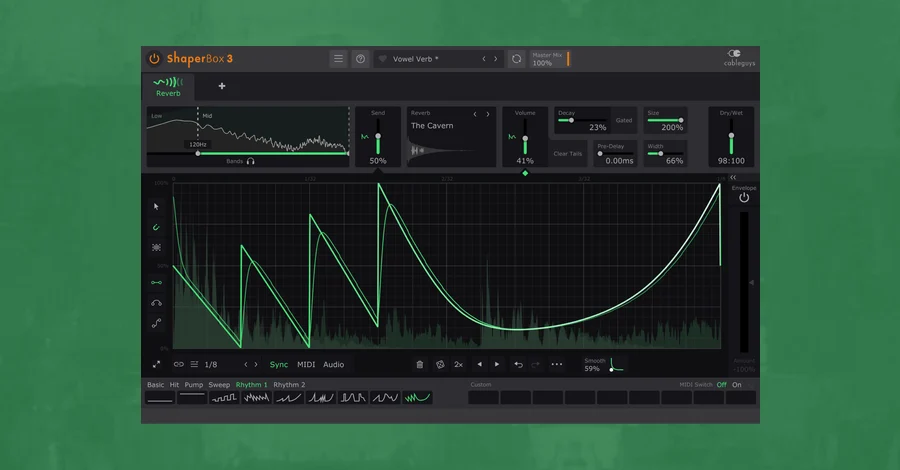900x470 pixels.
Task: Select the arrow pointer tool
Action: (x=156, y=207)
